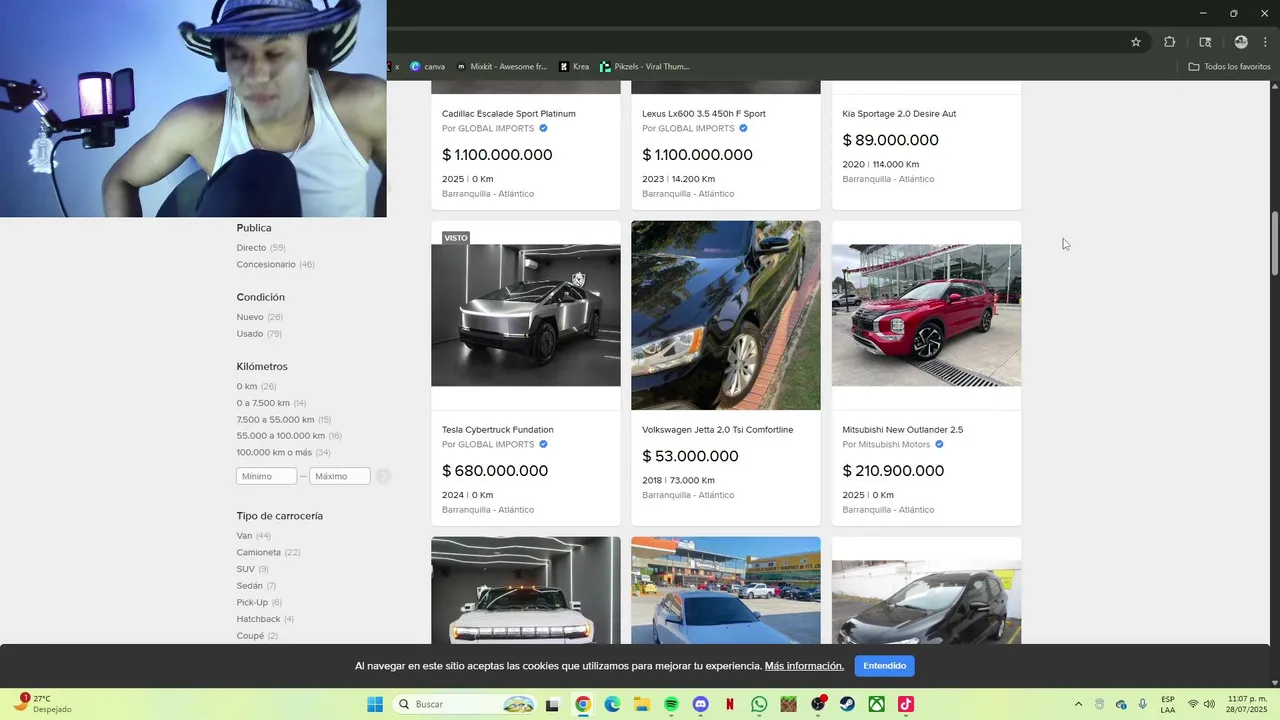Open the Windows Start menu
The width and height of the screenshot is (1280, 720).
click(375, 704)
